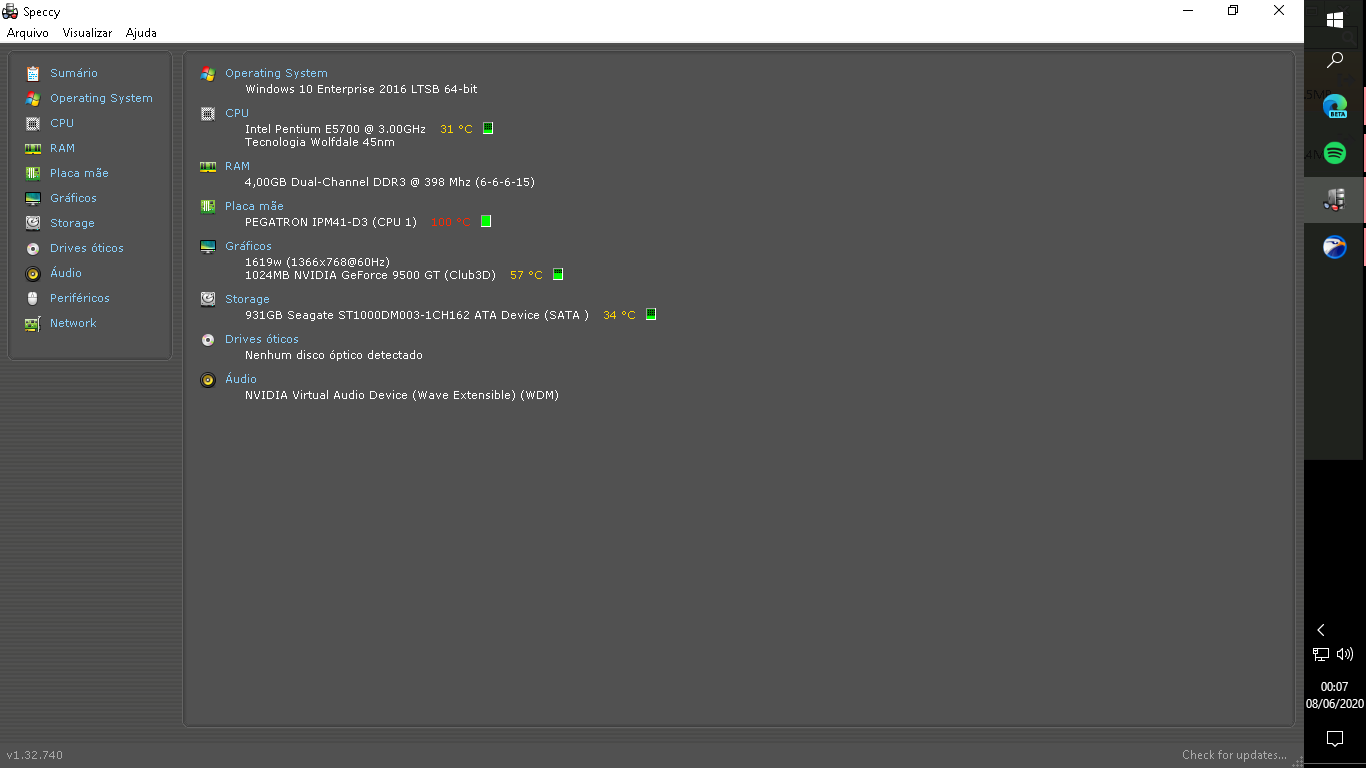Open Drives óticos in the sidebar
The image size is (1366, 768).
87,248
